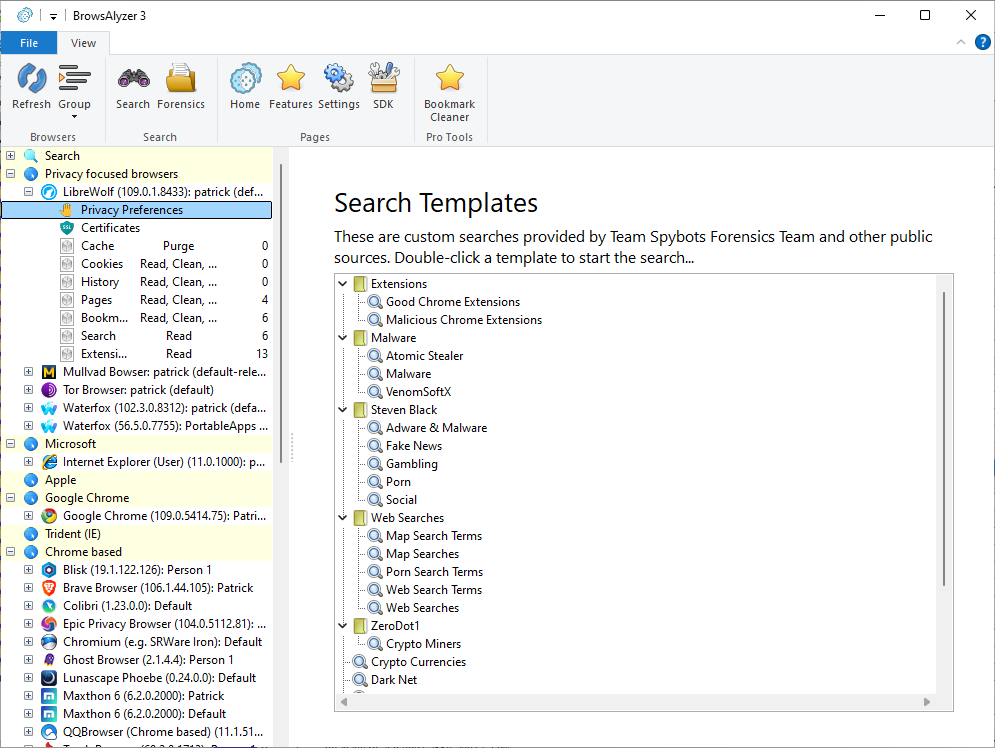Collapse the Malware template folder
Screen dimensions: 995x748
pyautogui.click(x=343, y=338)
